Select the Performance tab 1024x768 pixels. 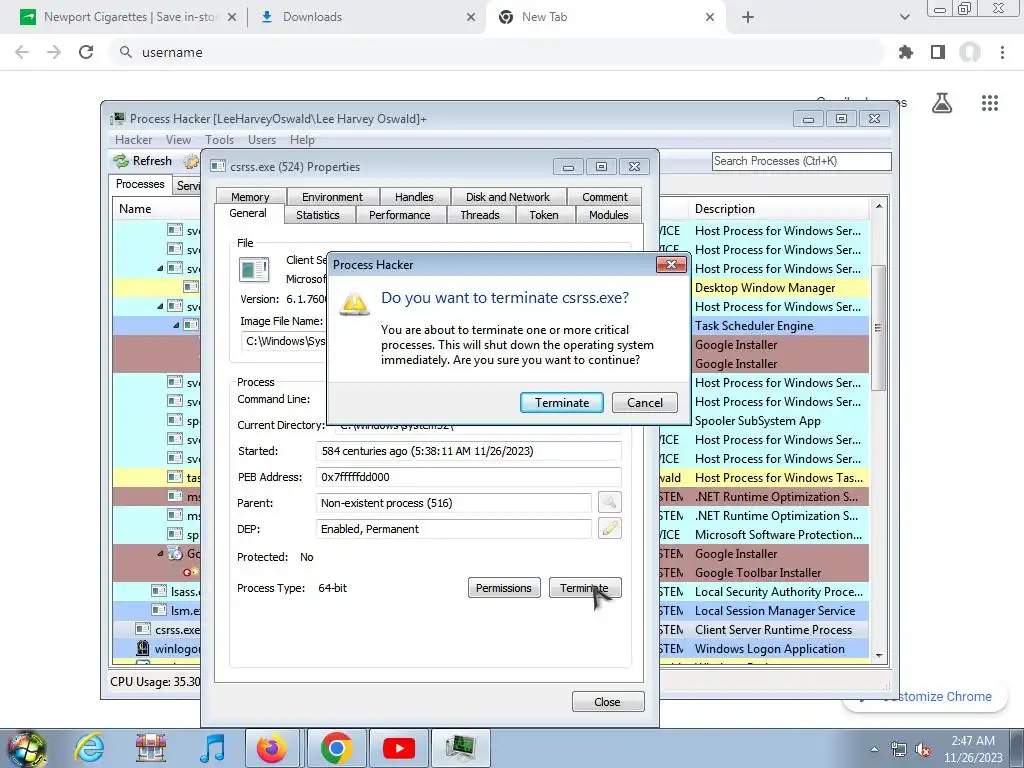click(399, 215)
